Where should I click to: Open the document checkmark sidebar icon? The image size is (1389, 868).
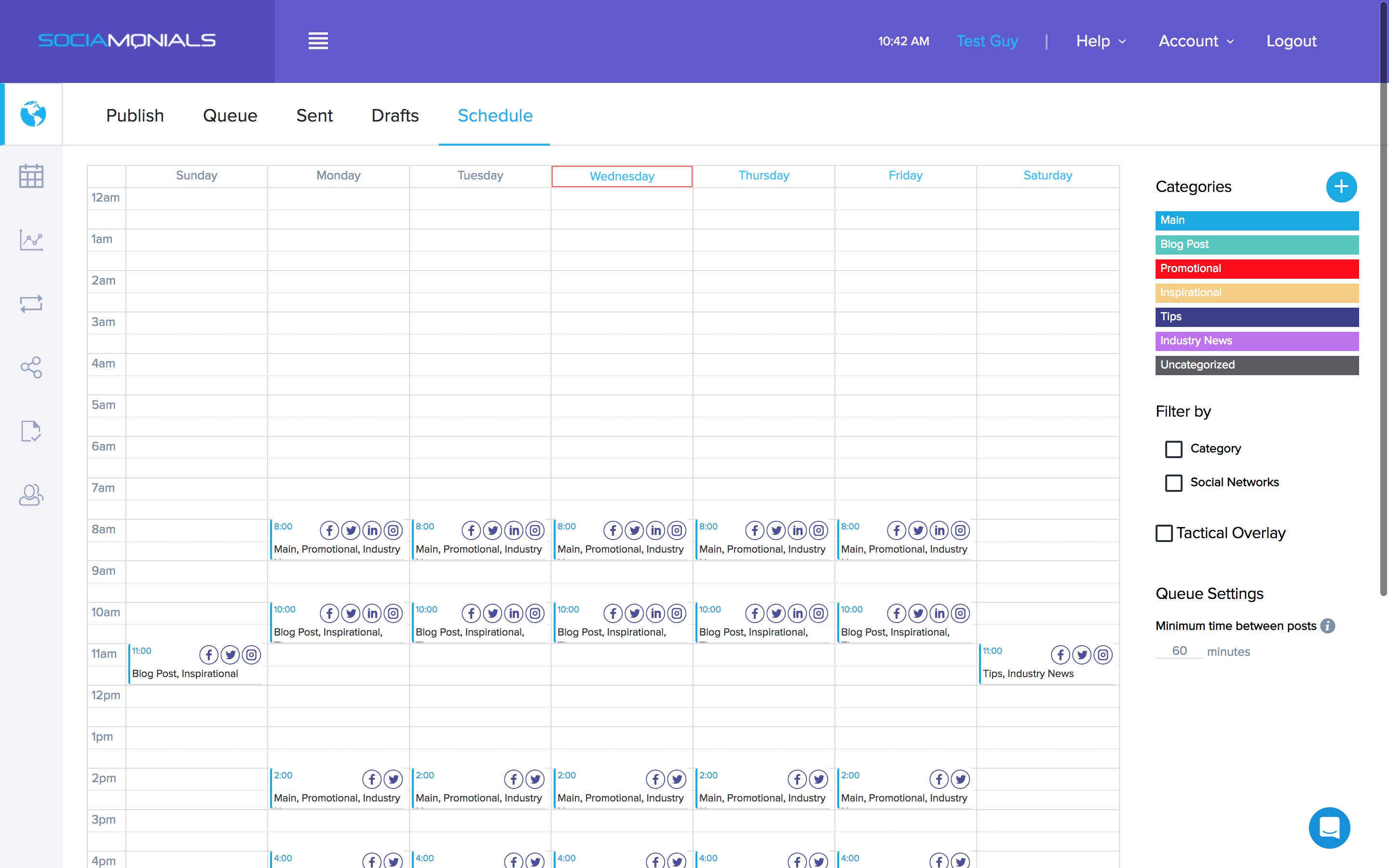31,431
